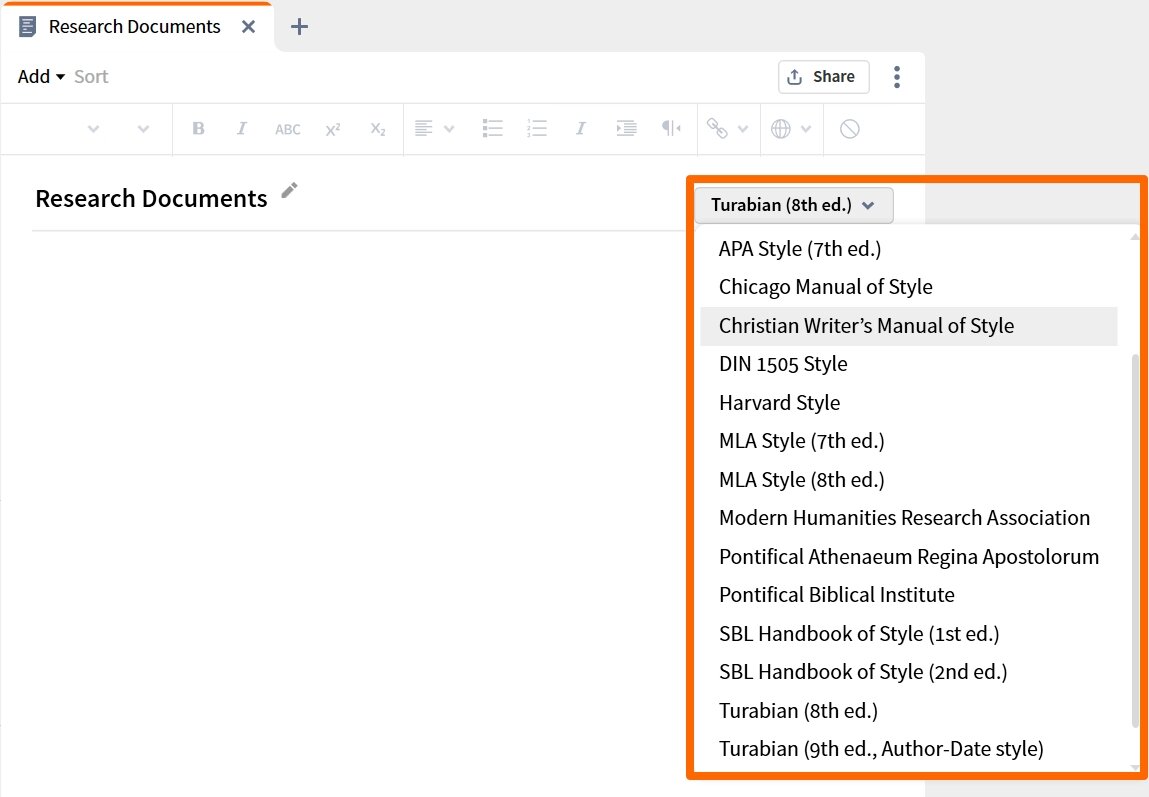Choose APA Style (7th ed.)
Screen dimensions: 1149x797
pyautogui.click(x=909, y=249)
